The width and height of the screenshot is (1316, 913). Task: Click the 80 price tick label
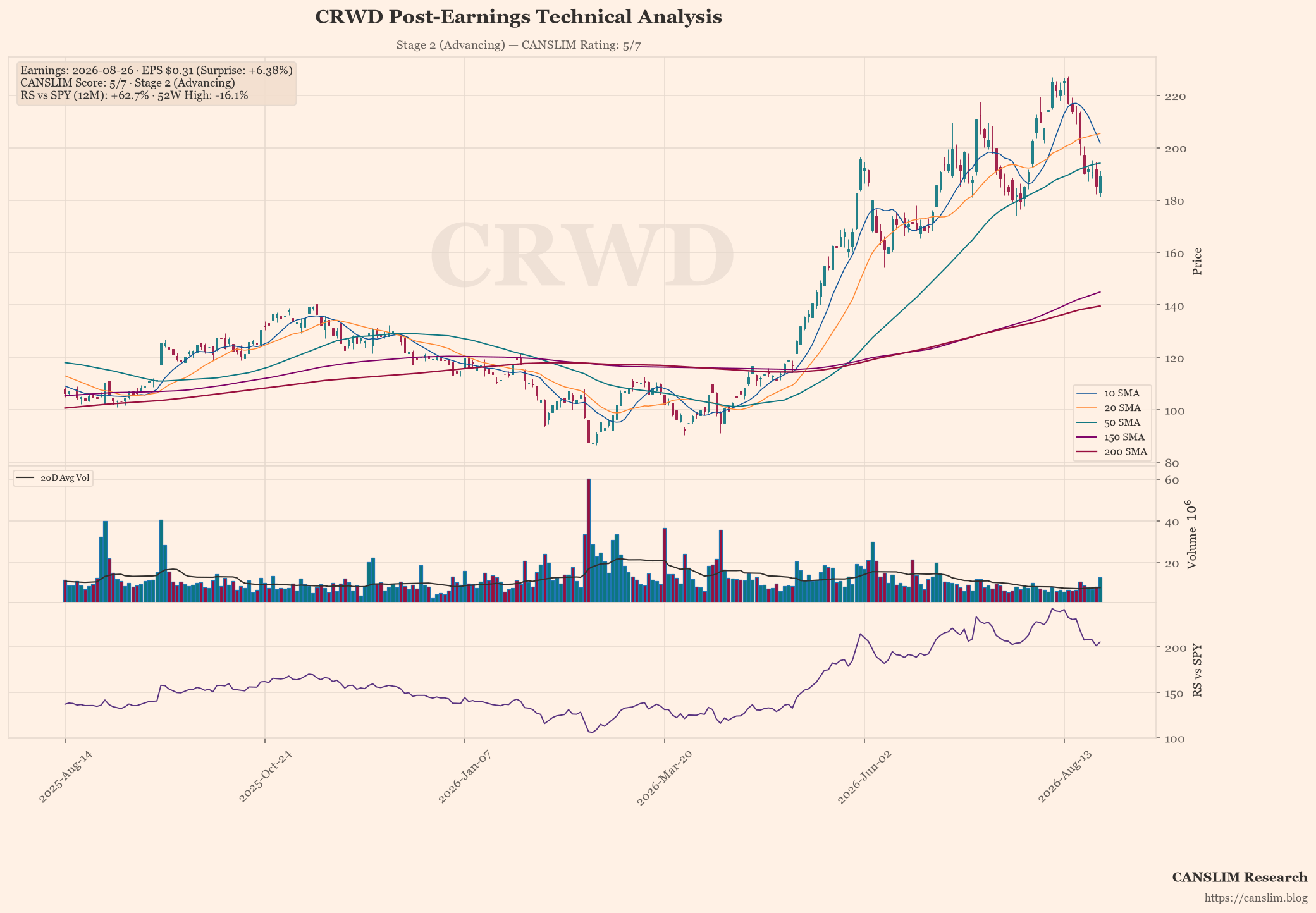(x=1171, y=463)
